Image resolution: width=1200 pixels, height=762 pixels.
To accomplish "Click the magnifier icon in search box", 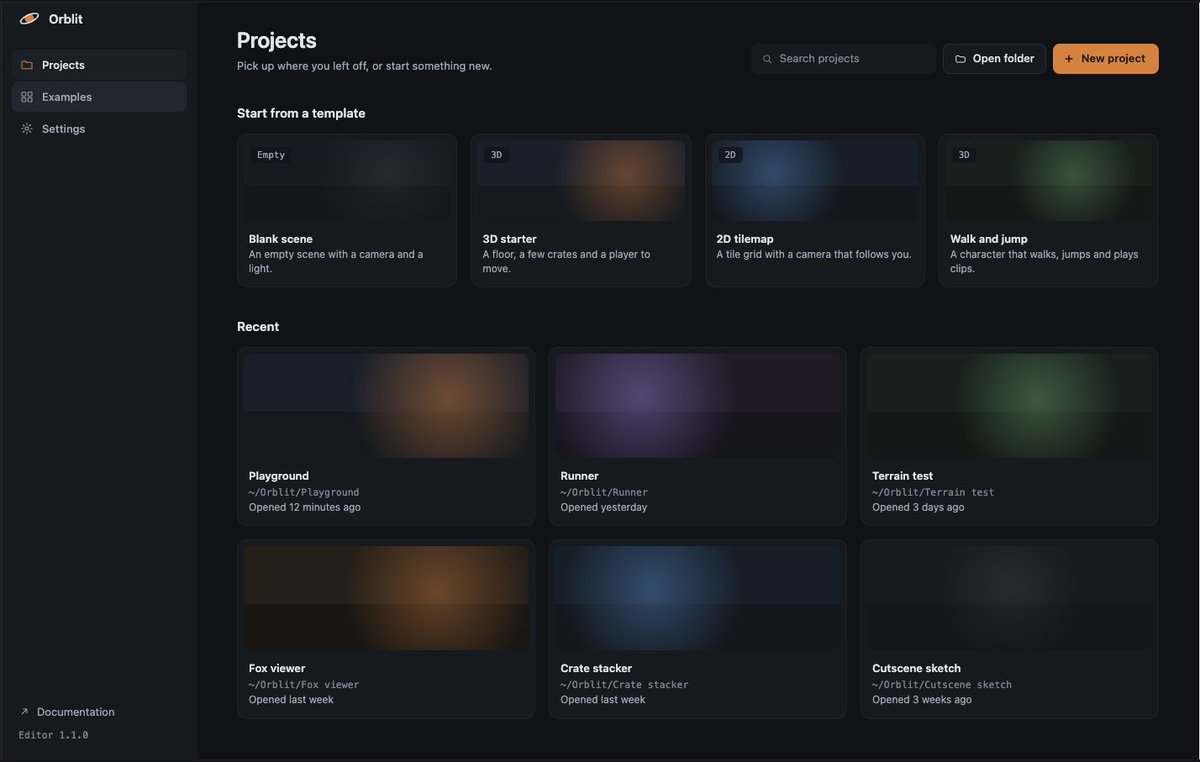I will point(768,59).
